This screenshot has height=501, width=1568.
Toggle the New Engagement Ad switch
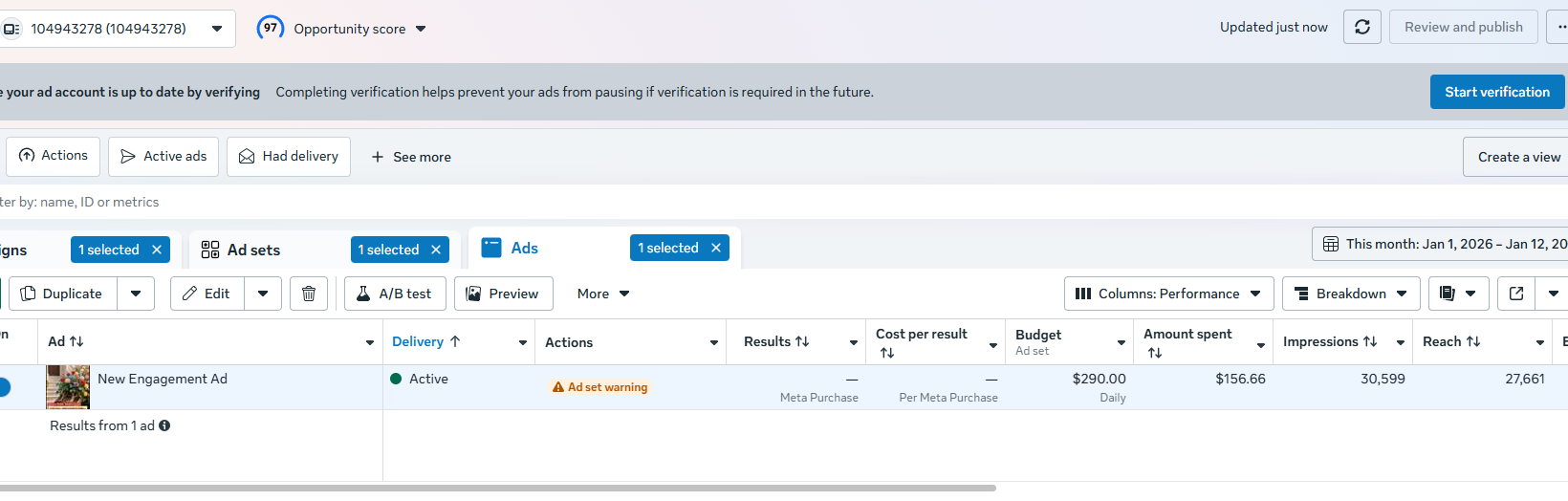point(3,387)
